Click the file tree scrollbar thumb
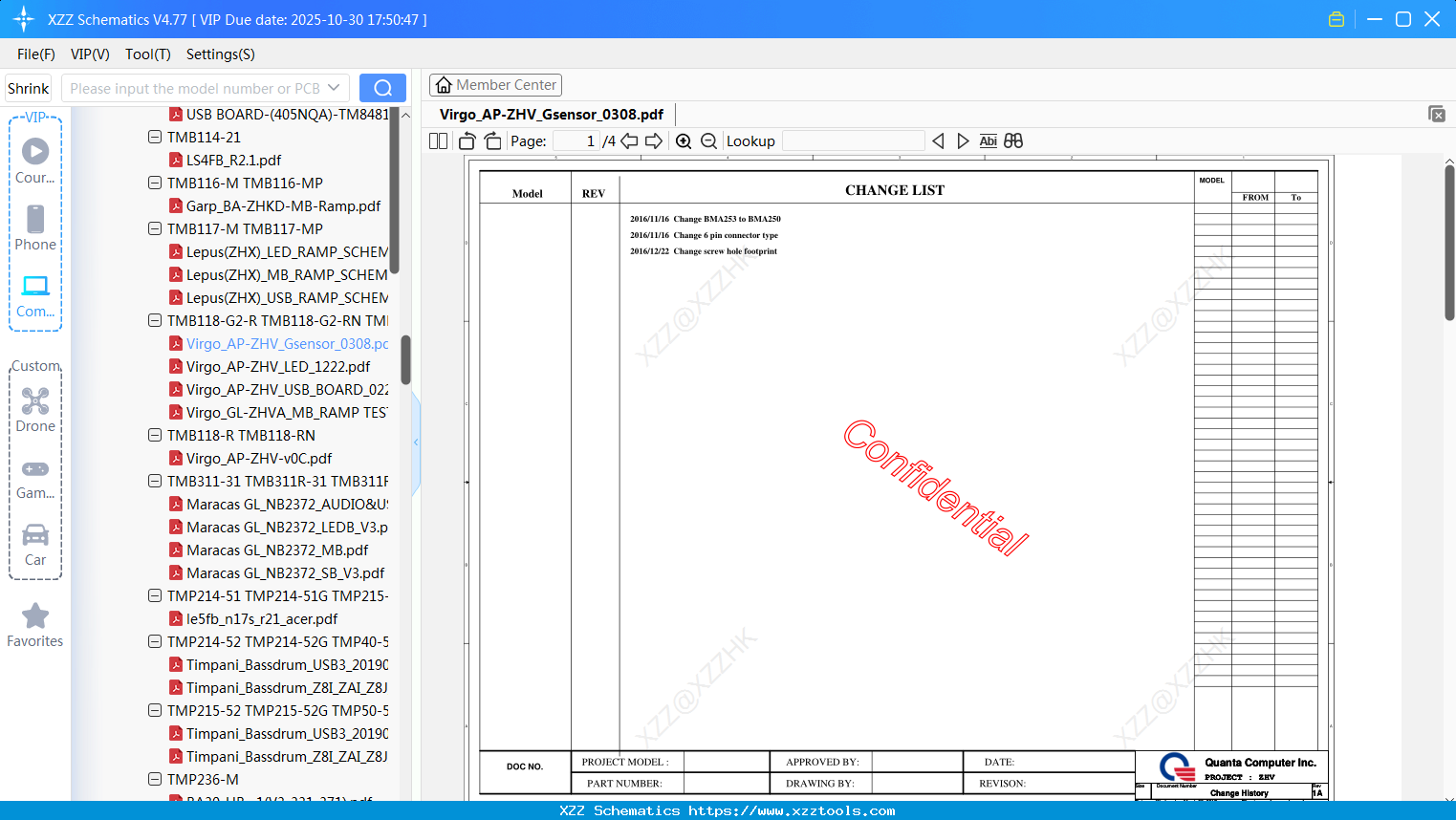Image resolution: width=1456 pixels, height=820 pixels. pyautogui.click(x=405, y=359)
